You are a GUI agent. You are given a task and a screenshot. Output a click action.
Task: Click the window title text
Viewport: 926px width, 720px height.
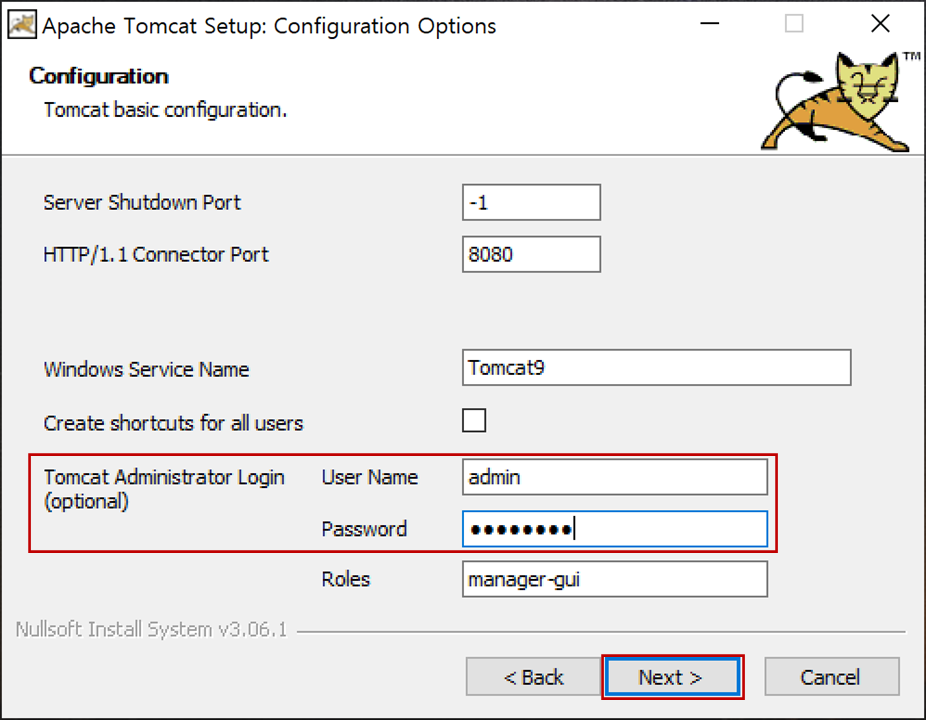269,26
